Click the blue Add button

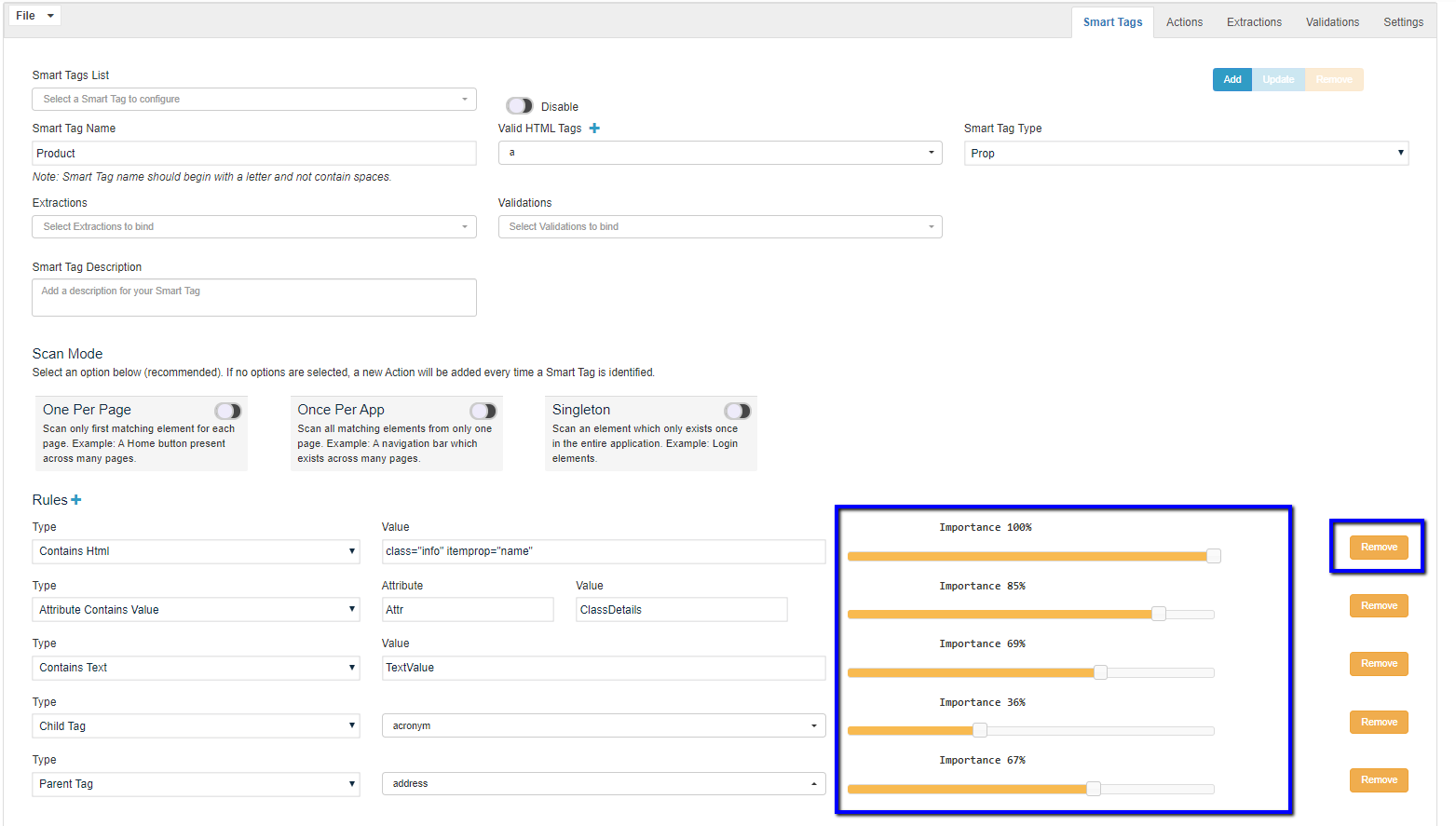point(1231,79)
